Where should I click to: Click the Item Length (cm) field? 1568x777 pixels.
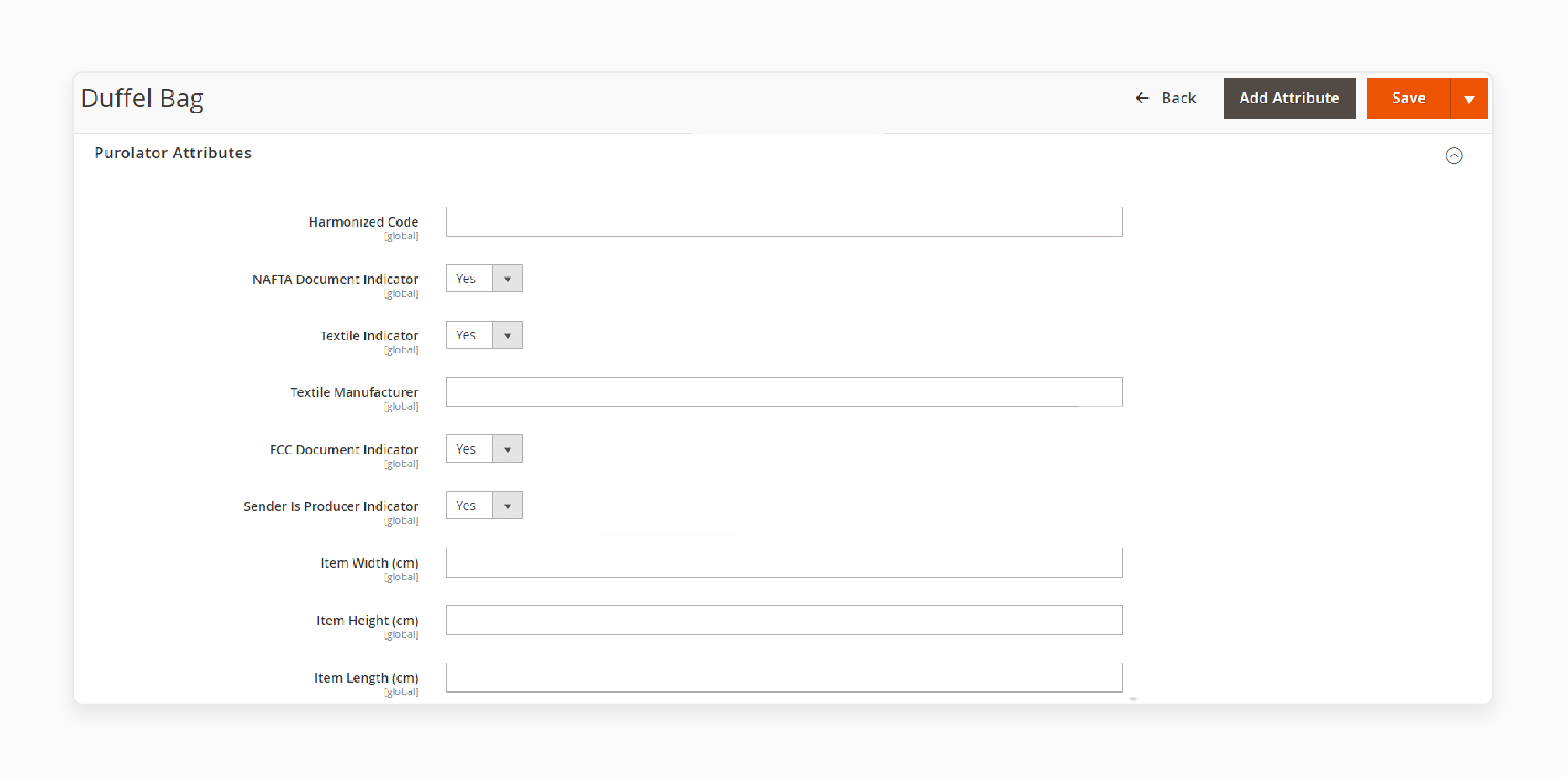784,677
